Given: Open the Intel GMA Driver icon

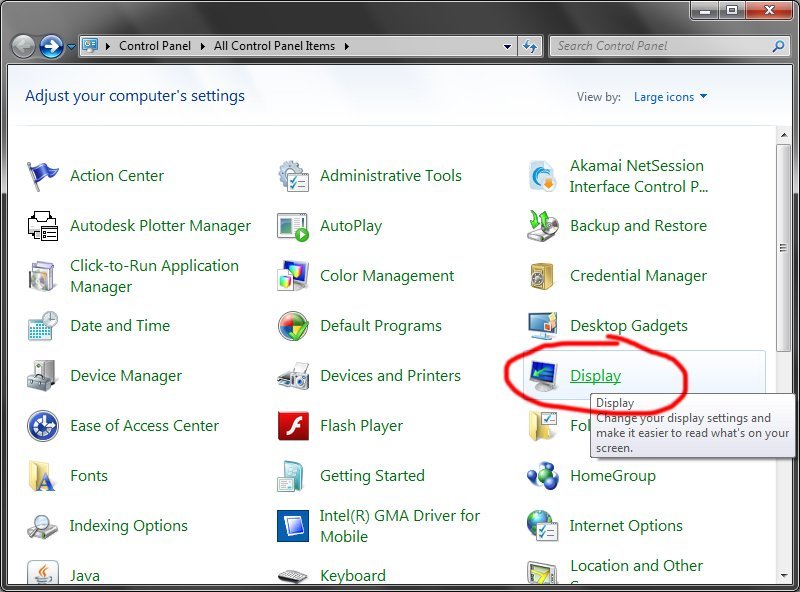Looking at the screenshot, I should click(293, 526).
